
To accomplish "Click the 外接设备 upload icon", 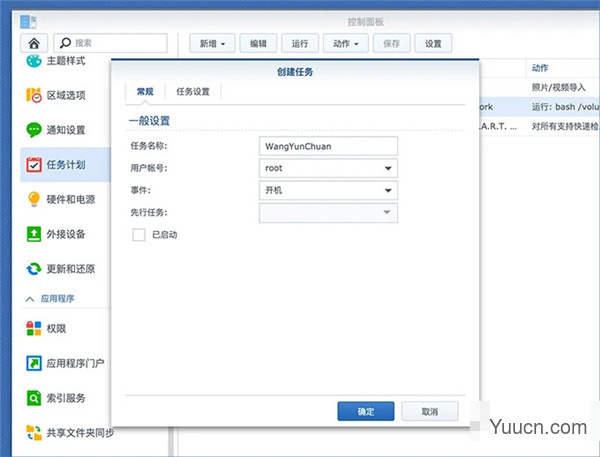I will click(34, 234).
